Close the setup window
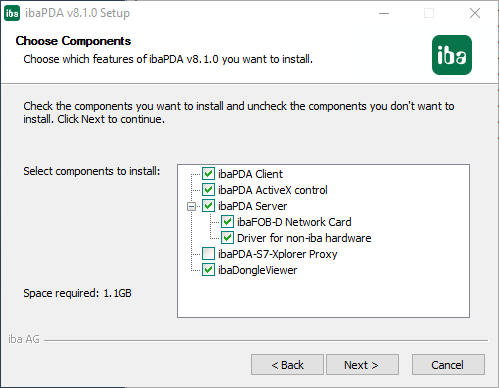The image size is (499, 388). pos(475,13)
